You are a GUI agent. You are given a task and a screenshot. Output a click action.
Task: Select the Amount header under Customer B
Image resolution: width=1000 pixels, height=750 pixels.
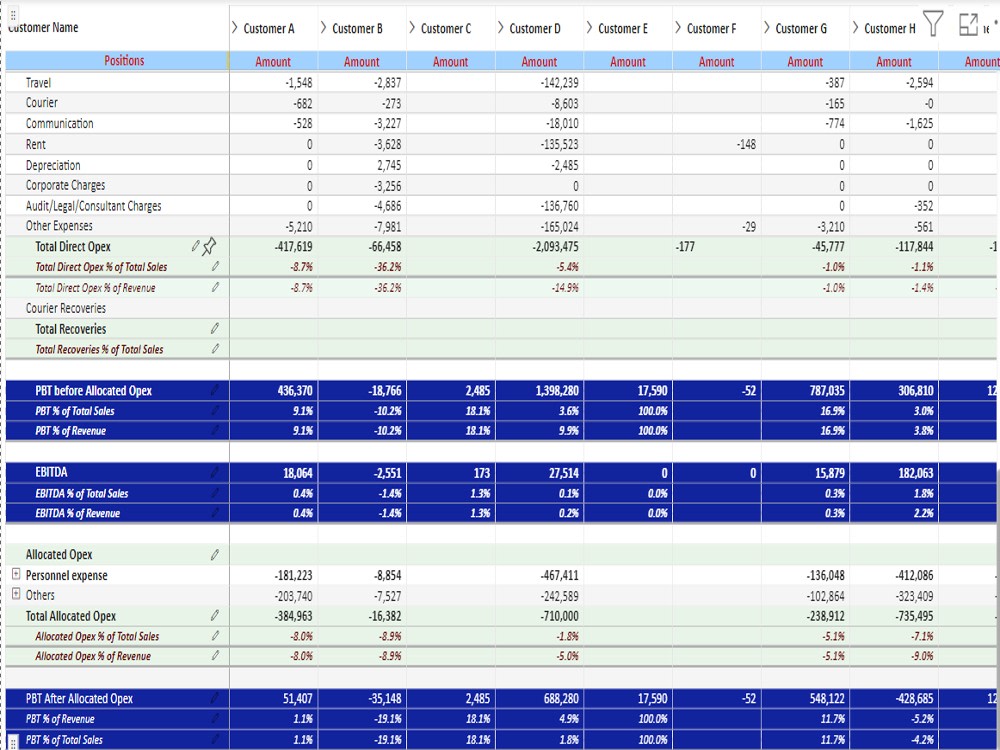pos(361,60)
